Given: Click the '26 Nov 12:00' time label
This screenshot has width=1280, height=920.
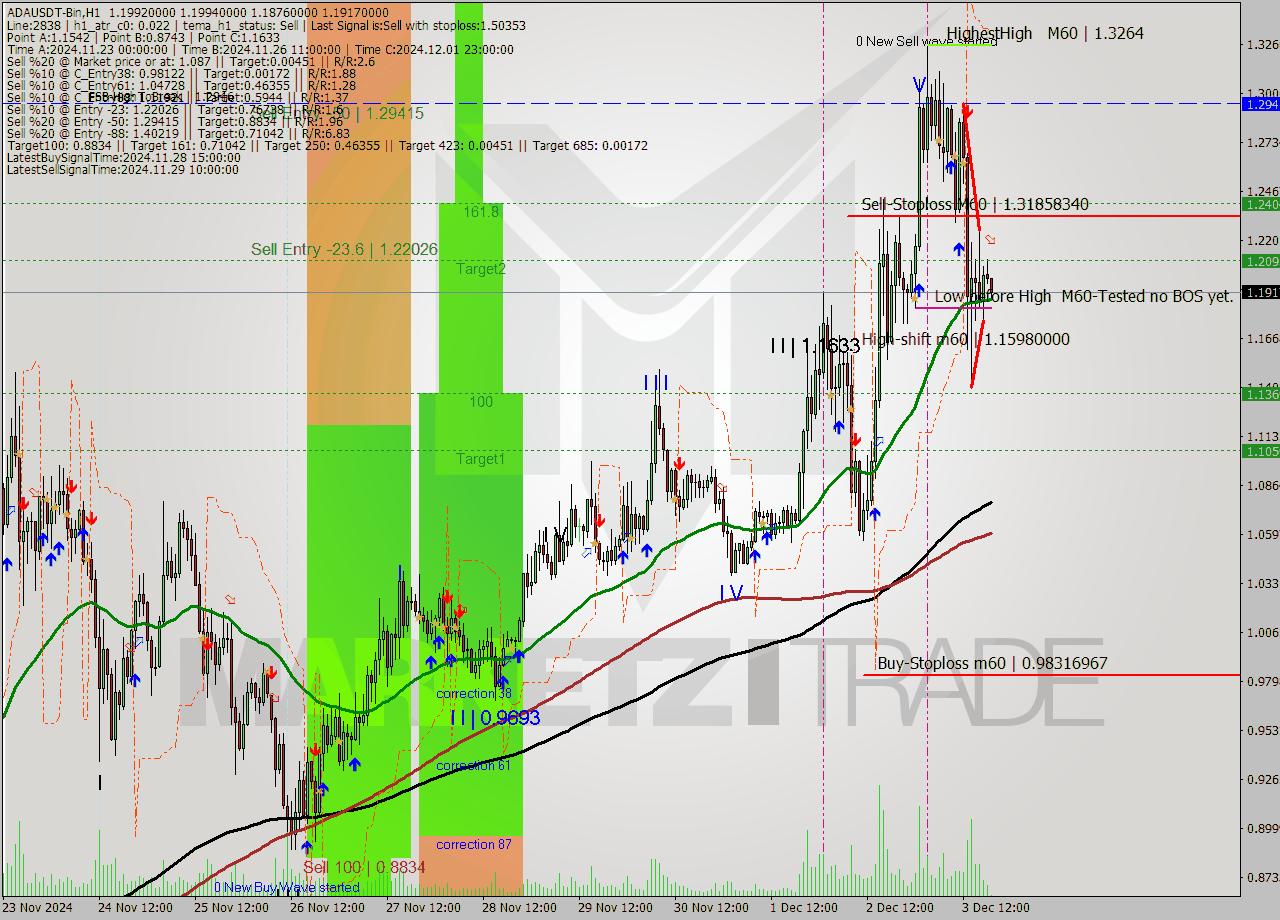Looking at the screenshot, I should pyautogui.click(x=328, y=908).
